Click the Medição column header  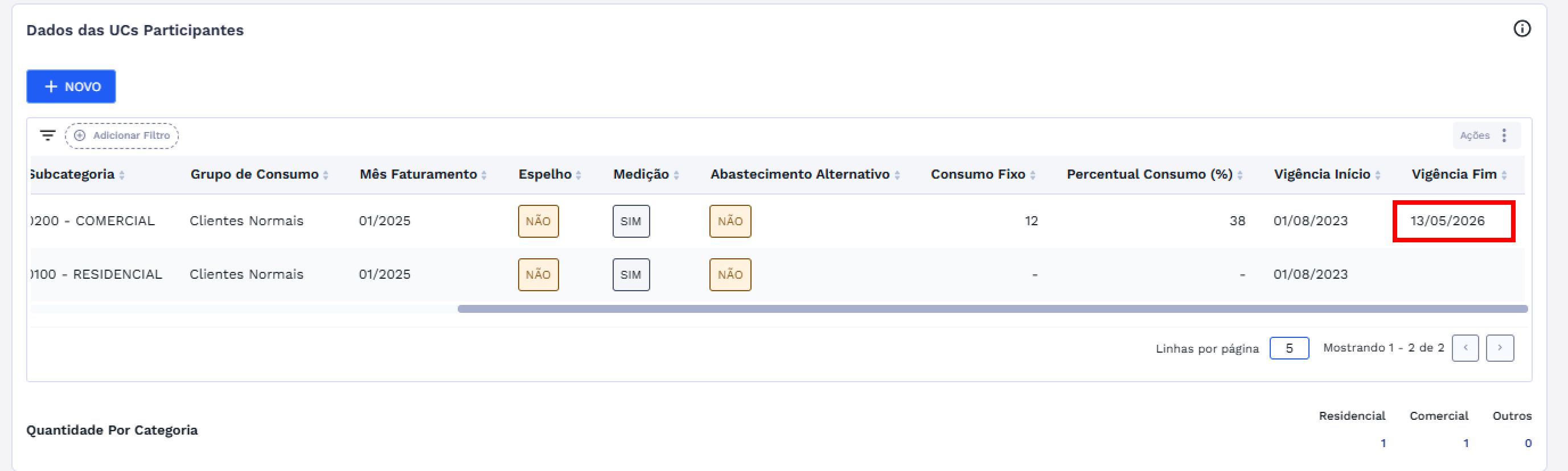click(x=641, y=175)
